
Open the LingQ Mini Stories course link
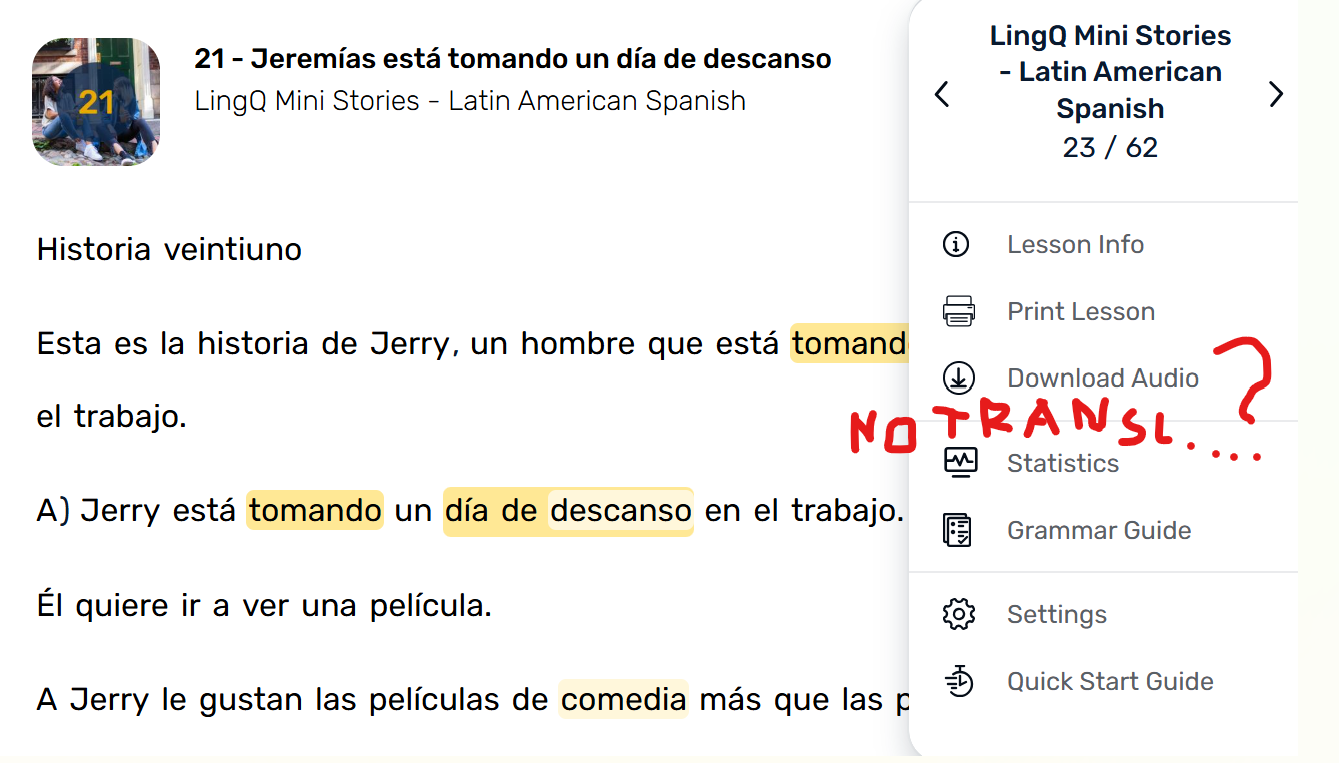[x=470, y=101]
